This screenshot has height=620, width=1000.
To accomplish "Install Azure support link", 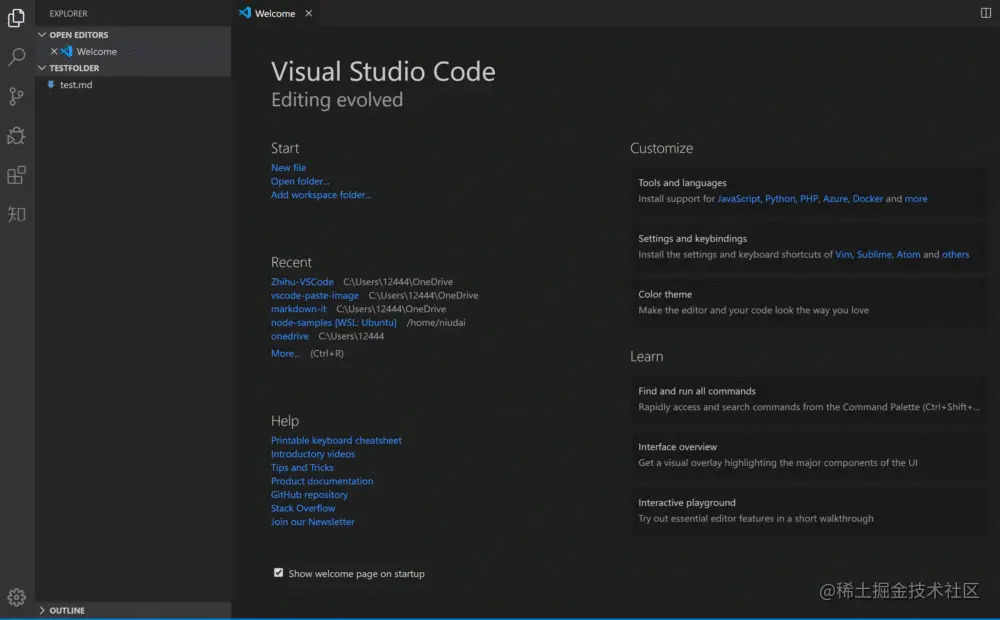I will [835, 198].
